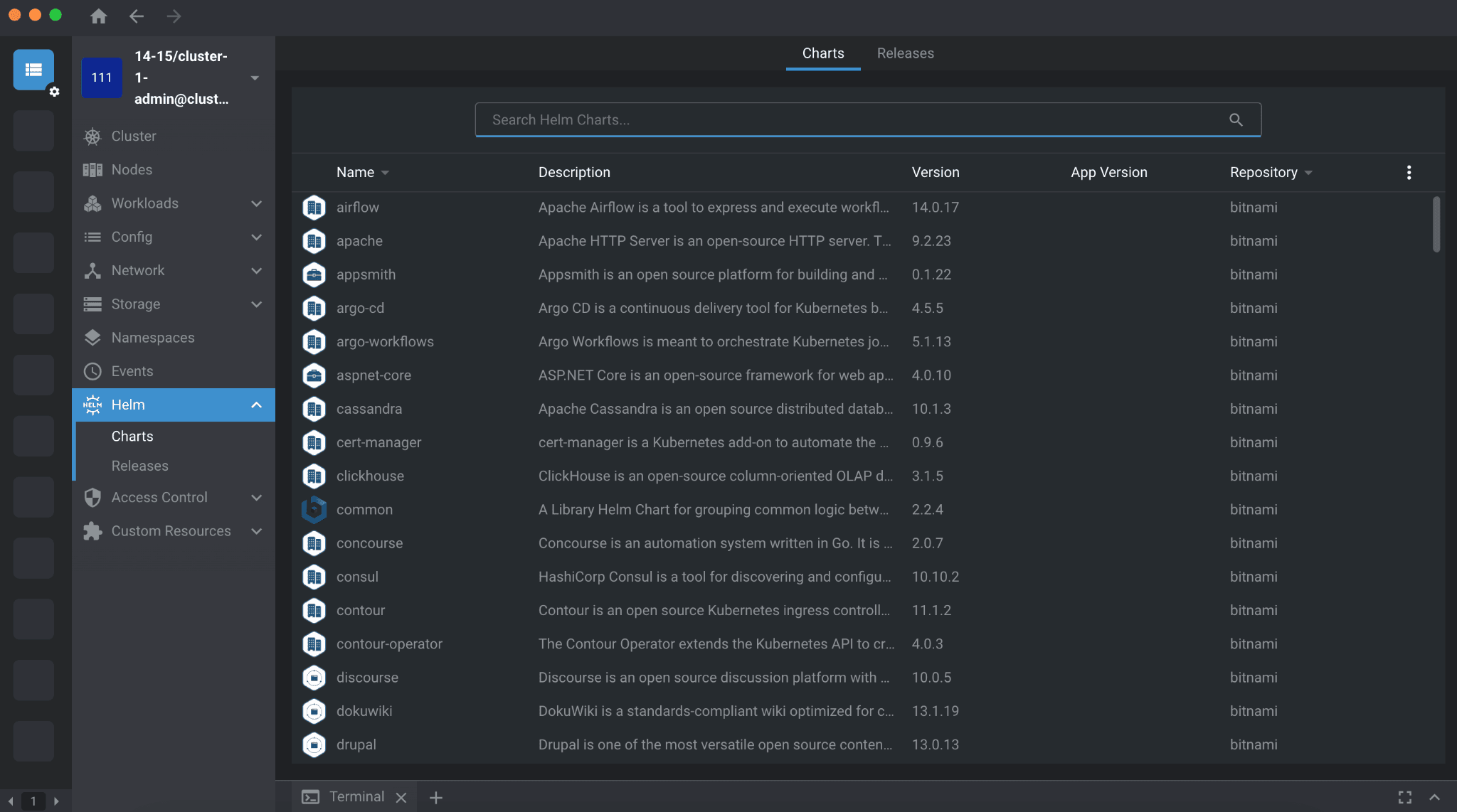Click the 111 cluster avatar
This screenshot has width=1457, height=812.
click(102, 78)
